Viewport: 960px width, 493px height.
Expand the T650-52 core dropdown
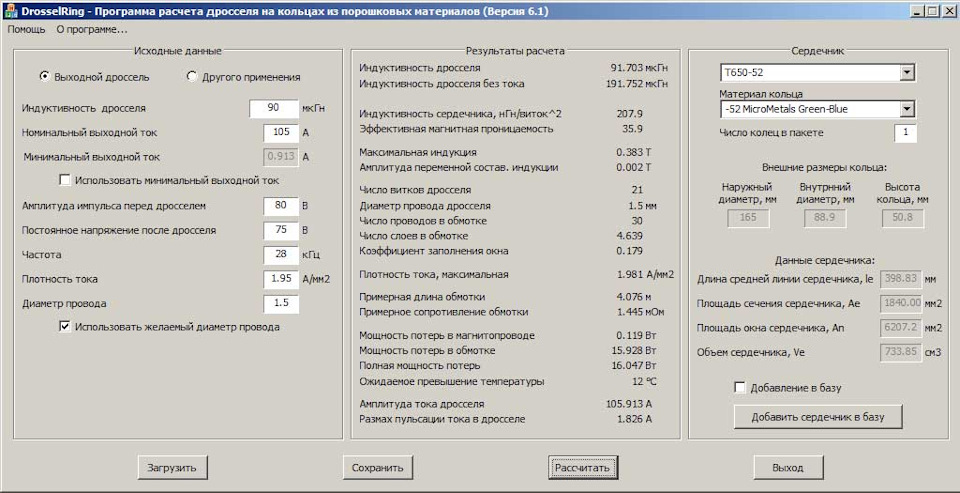point(906,73)
